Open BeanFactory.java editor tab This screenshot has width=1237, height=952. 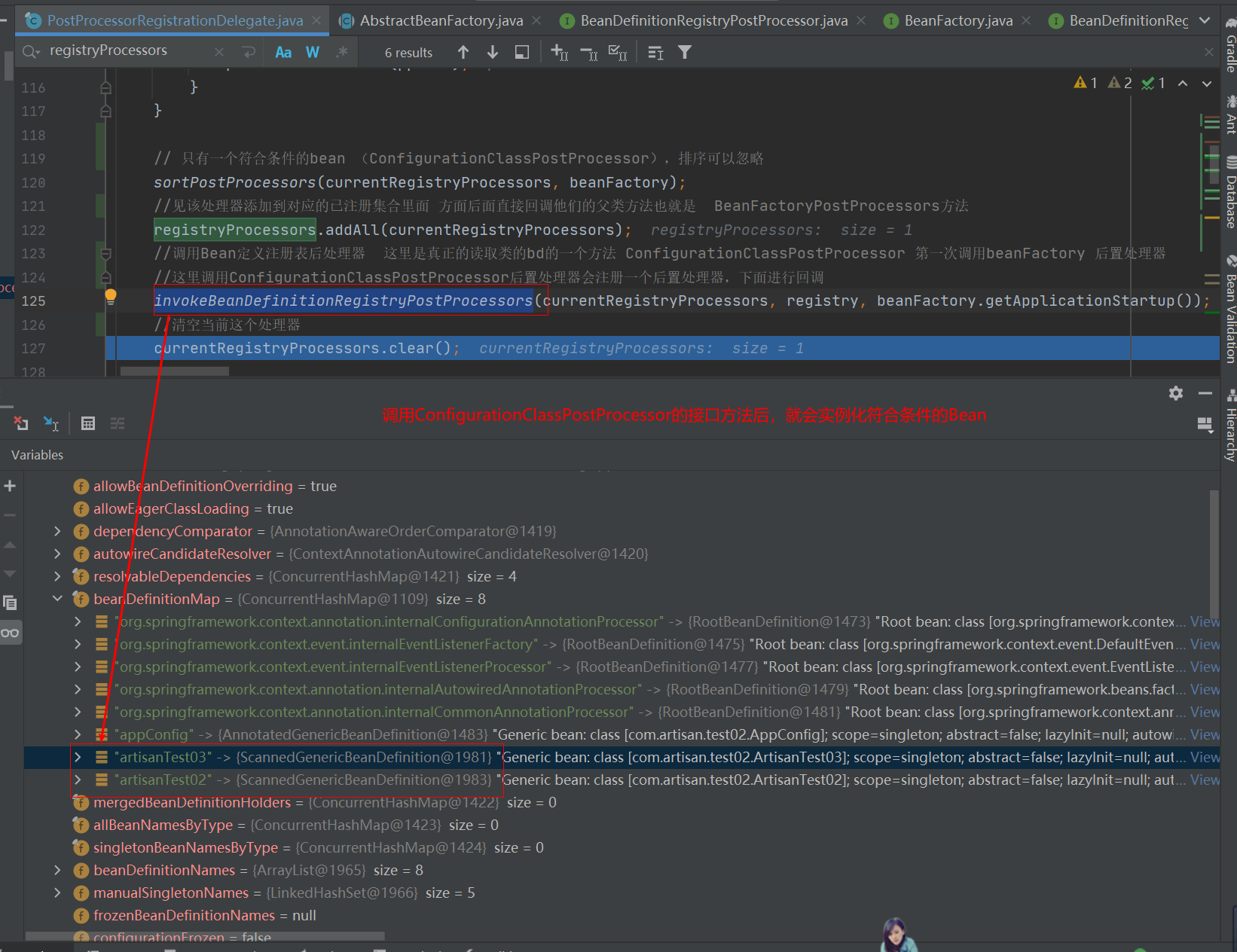pos(958,20)
